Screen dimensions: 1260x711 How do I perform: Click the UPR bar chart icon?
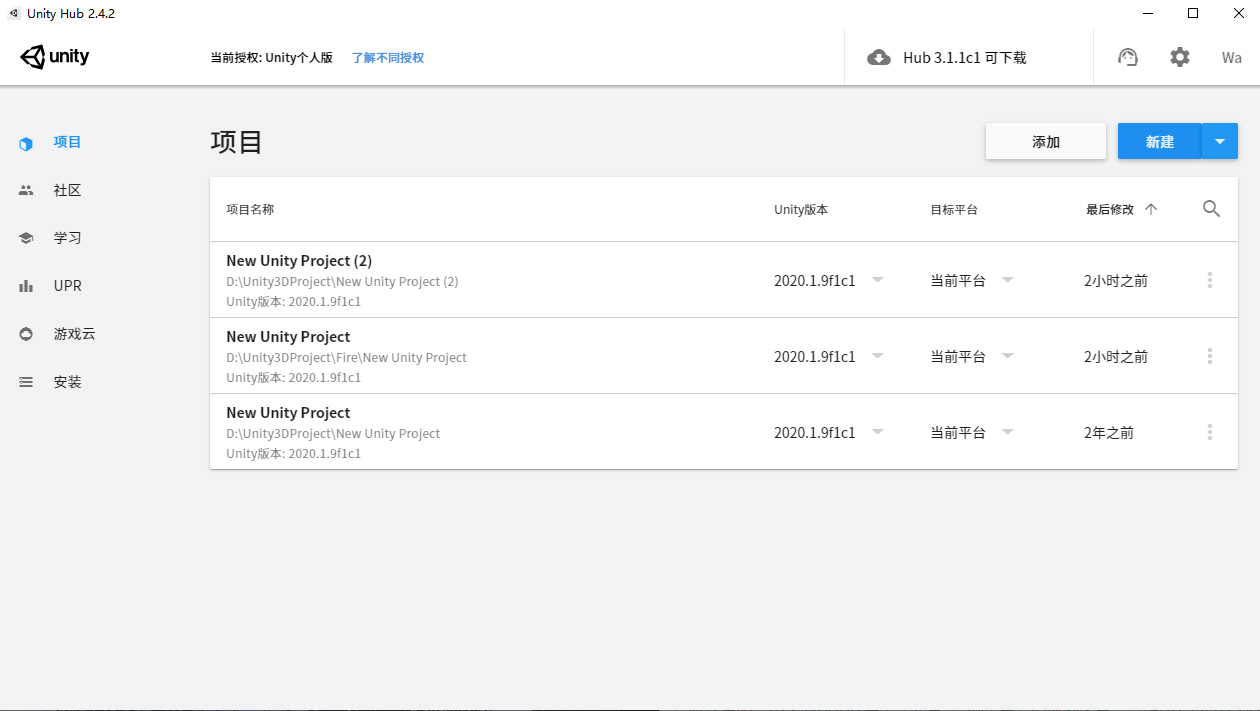coord(26,286)
